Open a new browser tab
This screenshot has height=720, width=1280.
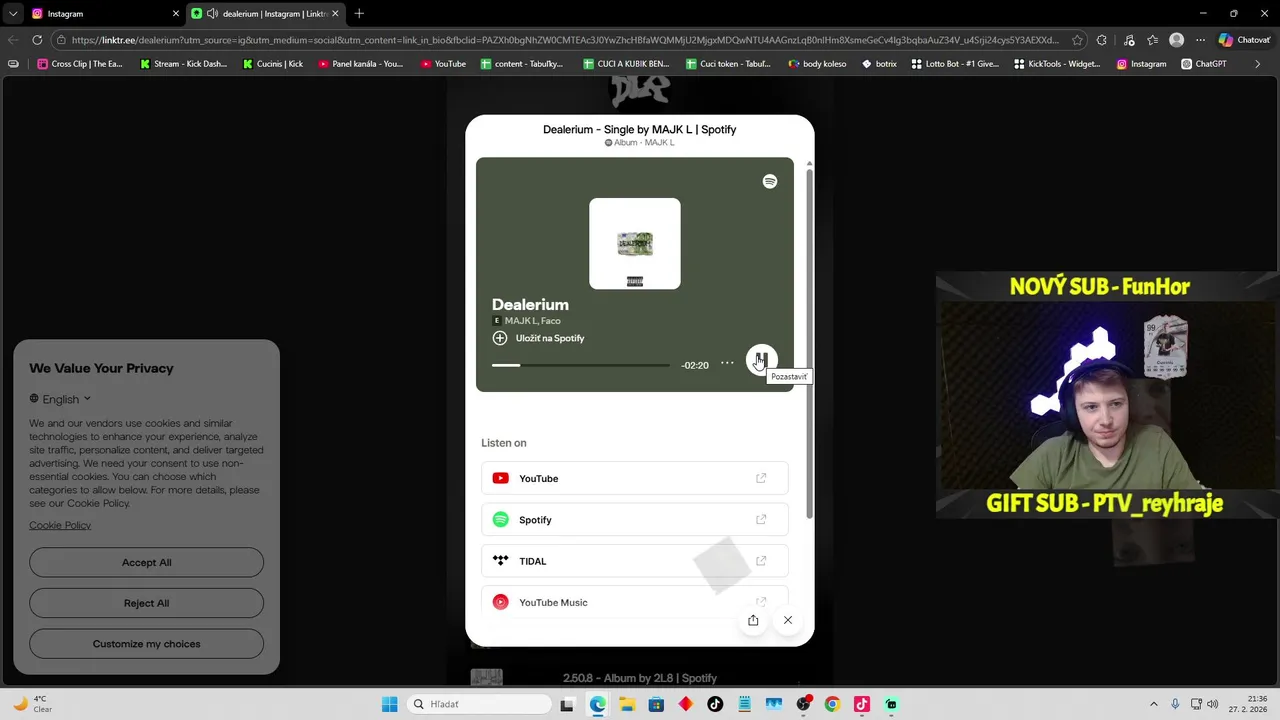[x=359, y=14]
